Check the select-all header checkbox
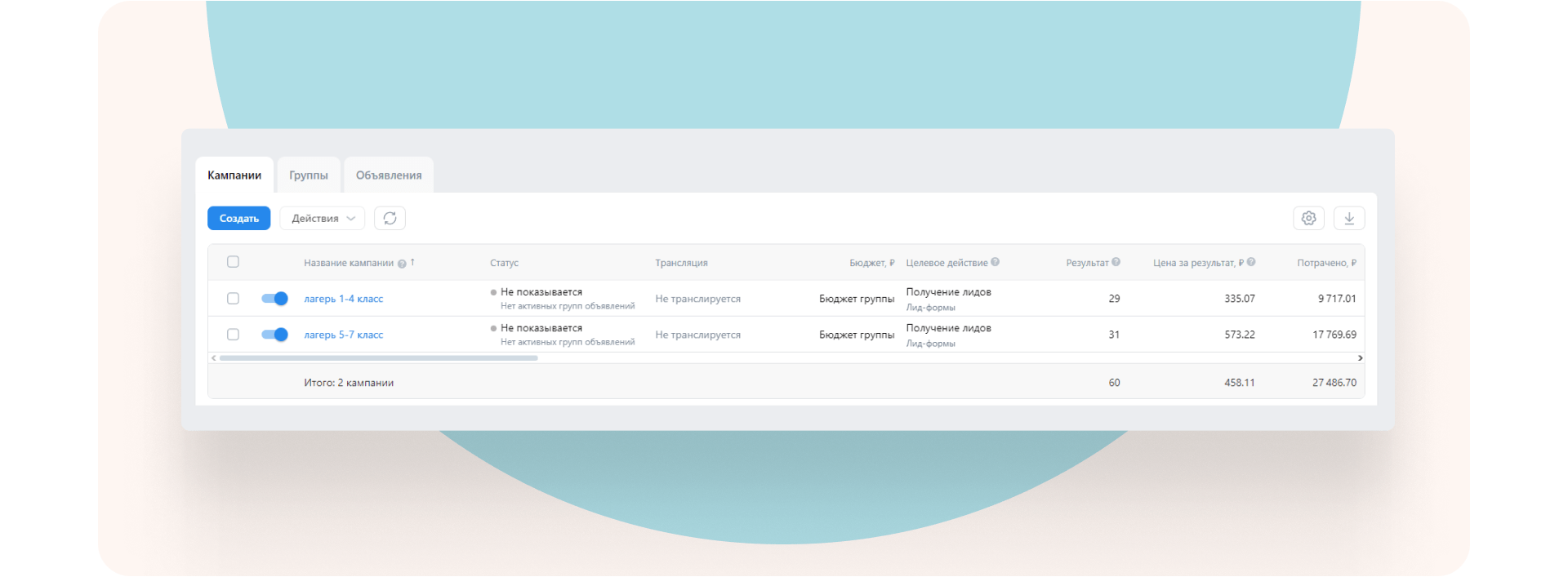Viewport: 1568px width, 577px height. [x=233, y=262]
